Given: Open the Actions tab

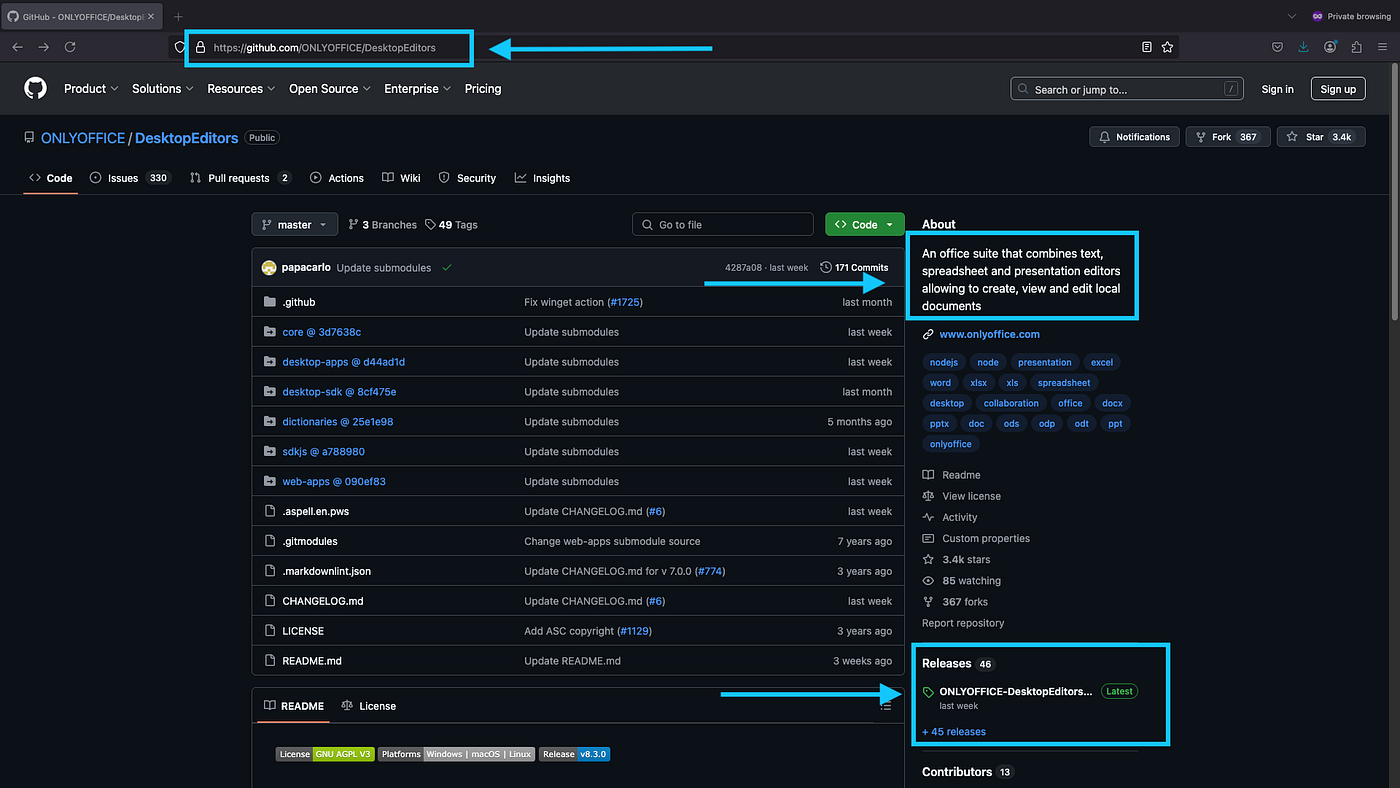Looking at the screenshot, I should click(x=337, y=178).
